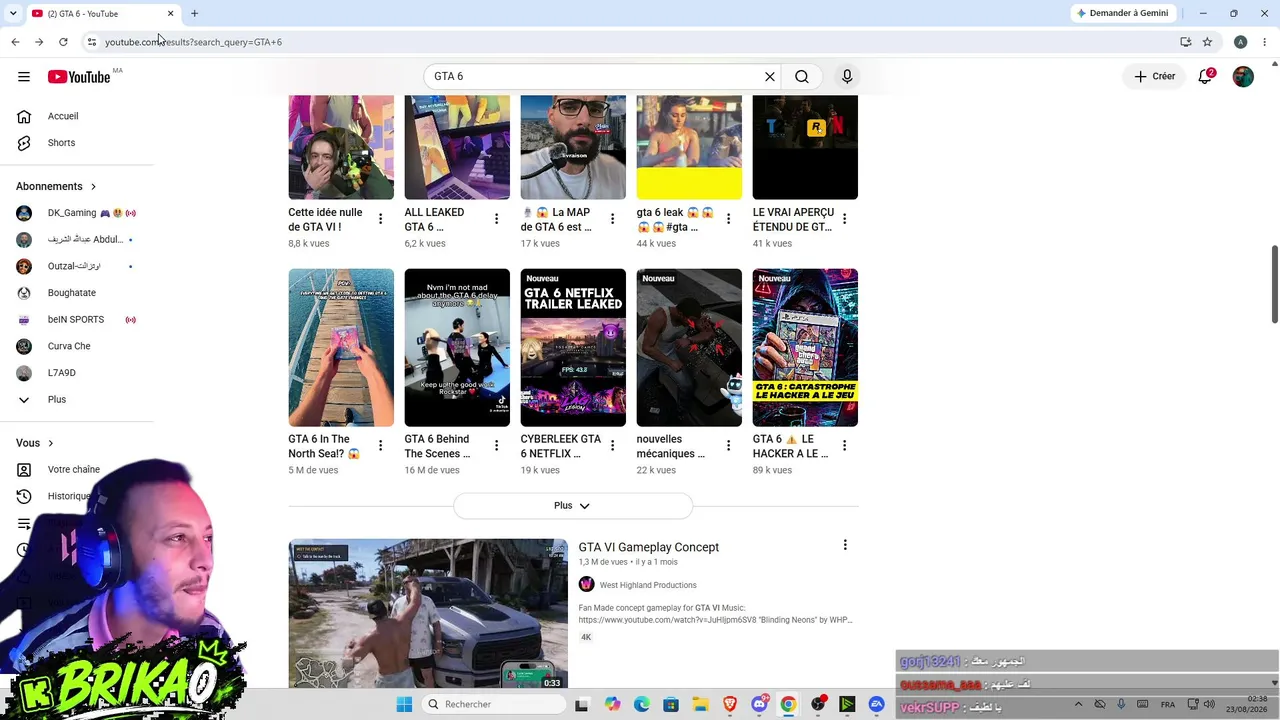Run search with the magnifier button
Image resolution: width=1280 pixels, height=720 pixels.
click(x=802, y=77)
